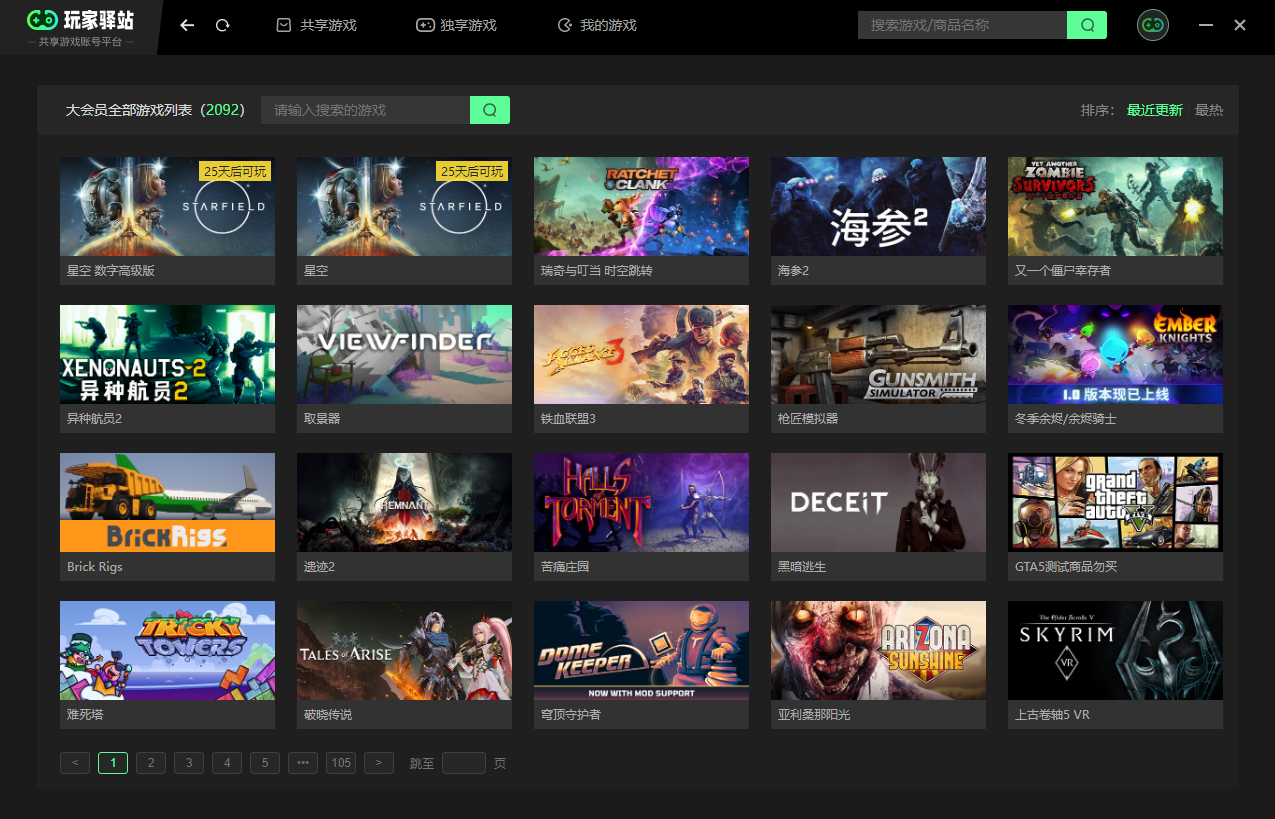The image size is (1275, 819).
Task: Sort by 最近更新
Action: (1154, 110)
